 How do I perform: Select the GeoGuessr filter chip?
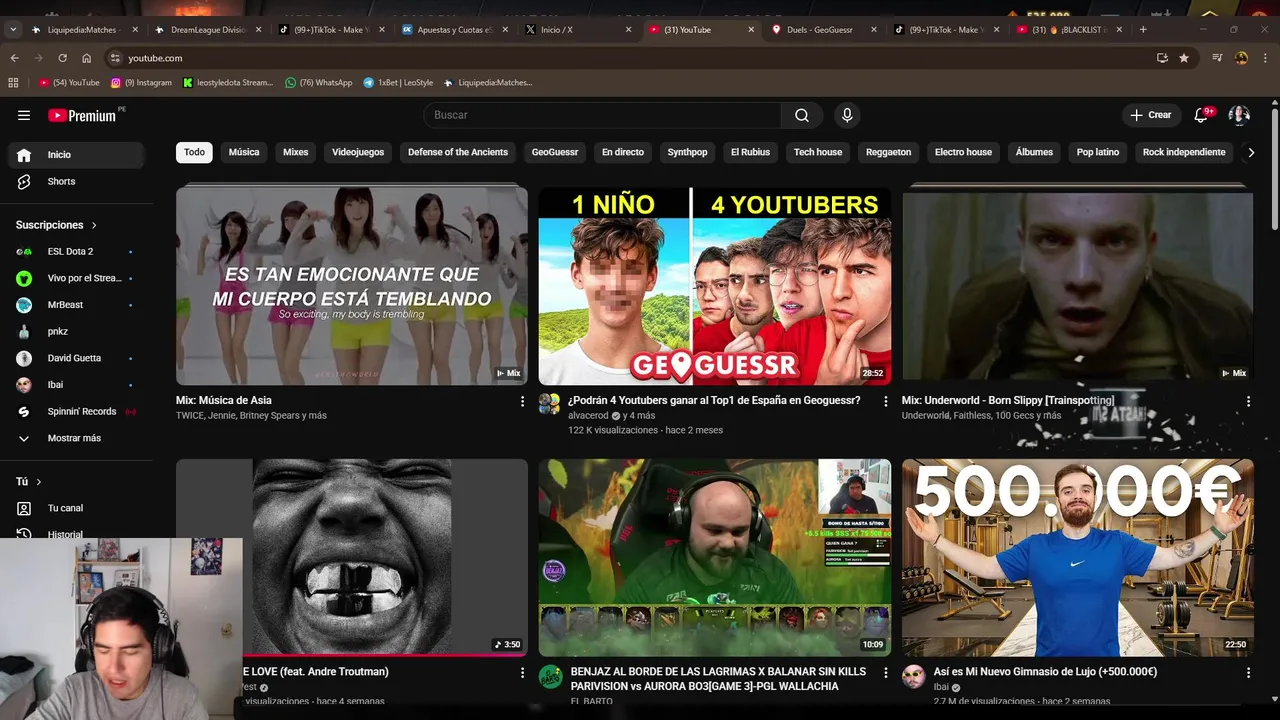[555, 152]
